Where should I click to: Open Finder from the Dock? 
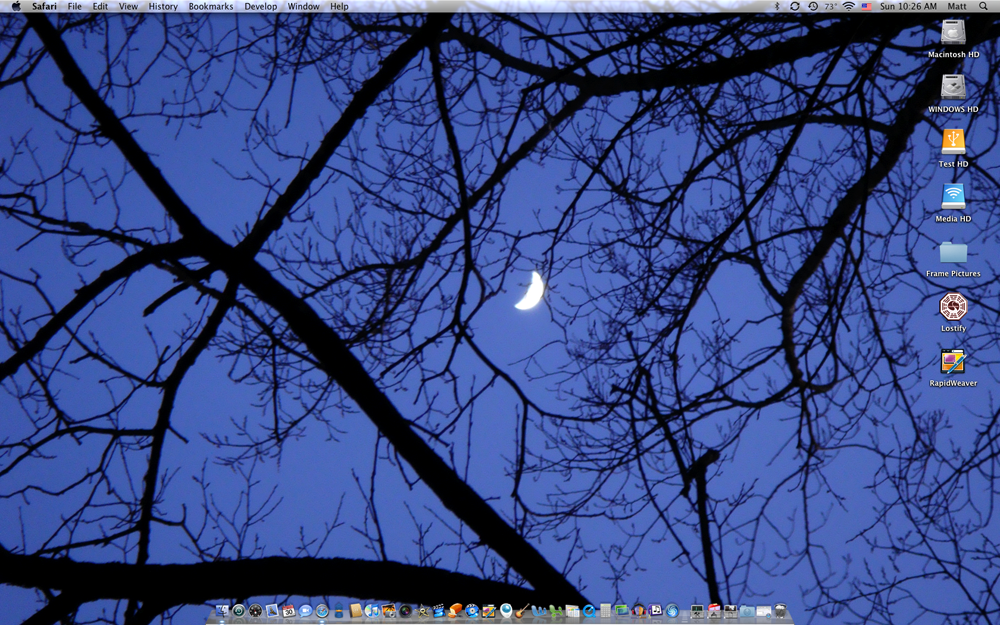223,611
